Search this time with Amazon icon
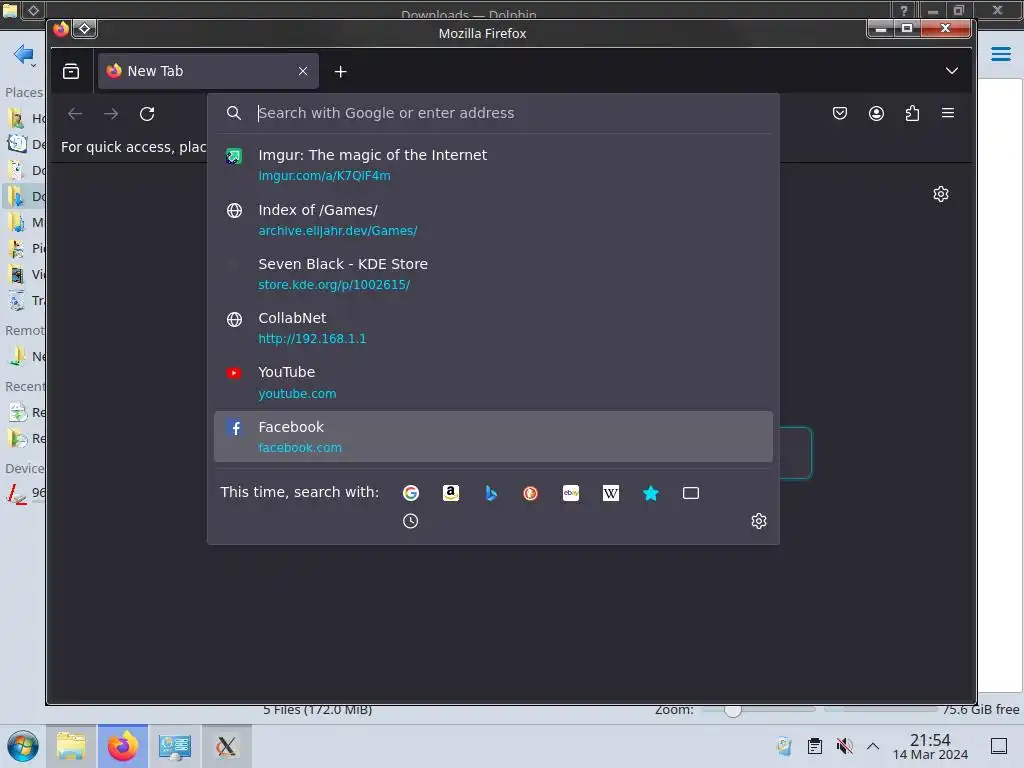1024x768 pixels. pos(451,493)
